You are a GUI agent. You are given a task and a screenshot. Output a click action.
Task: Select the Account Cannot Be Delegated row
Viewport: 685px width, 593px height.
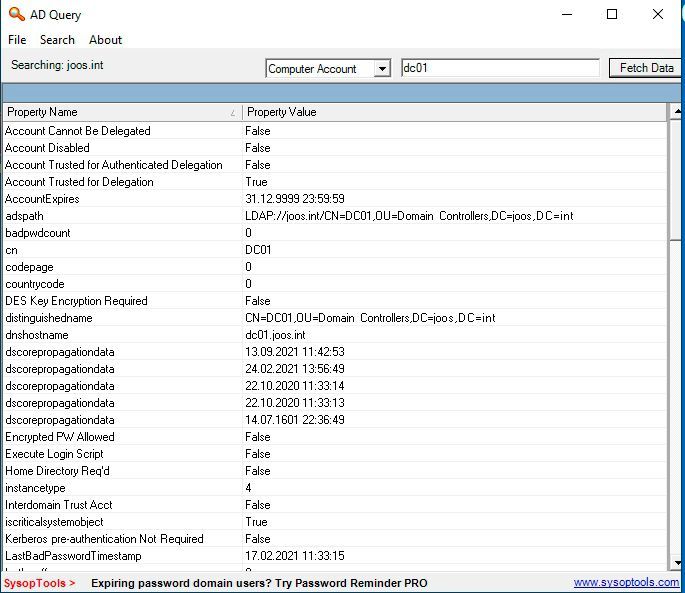tap(335, 131)
